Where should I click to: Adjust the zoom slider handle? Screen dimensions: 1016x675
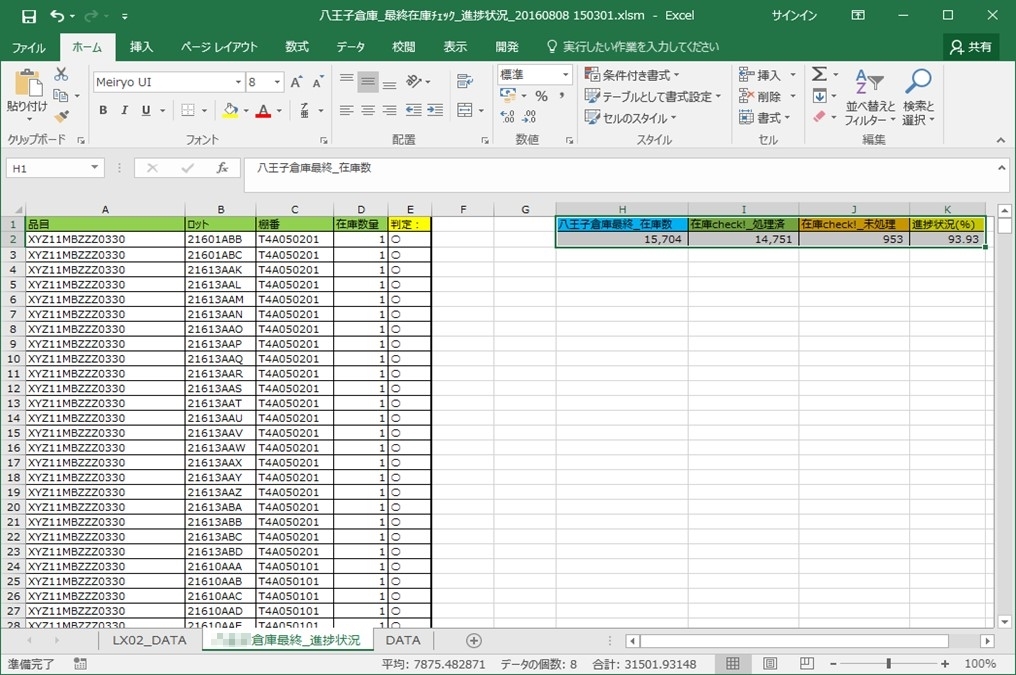tap(888, 663)
